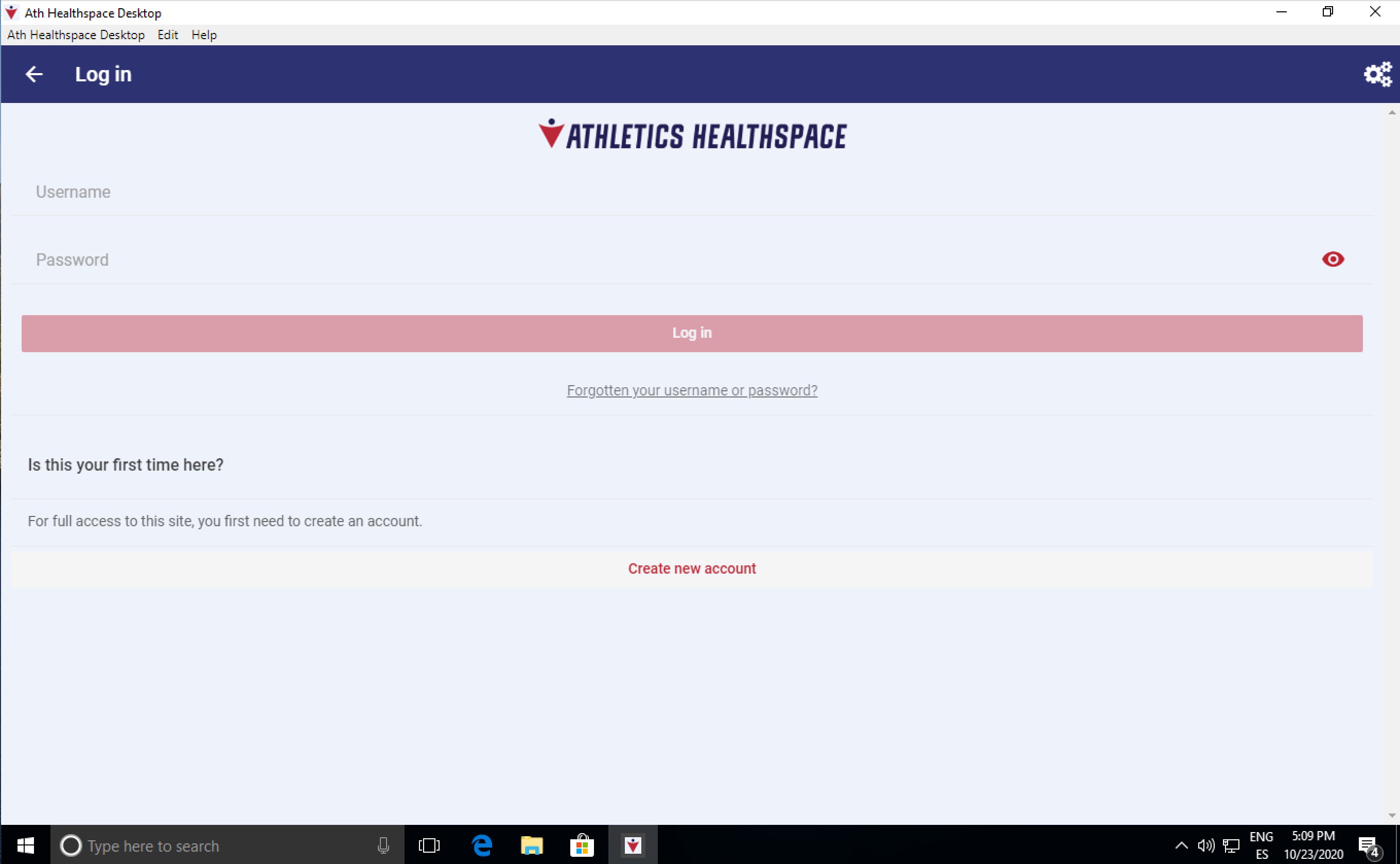The image size is (1400, 864).
Task: Click Create new account button
Action: (692, 568)
